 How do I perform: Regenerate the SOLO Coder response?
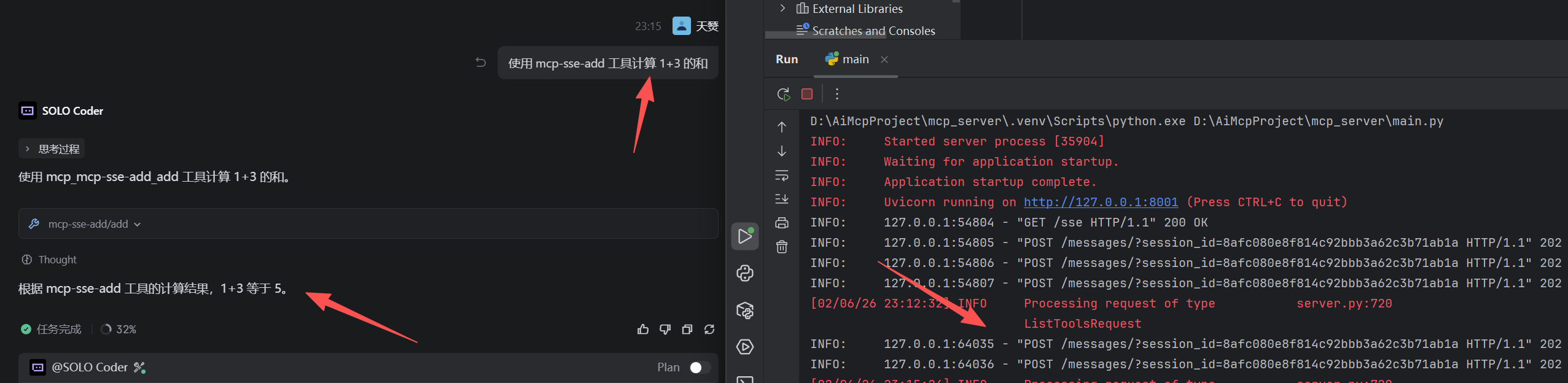(x=709, y=330)
